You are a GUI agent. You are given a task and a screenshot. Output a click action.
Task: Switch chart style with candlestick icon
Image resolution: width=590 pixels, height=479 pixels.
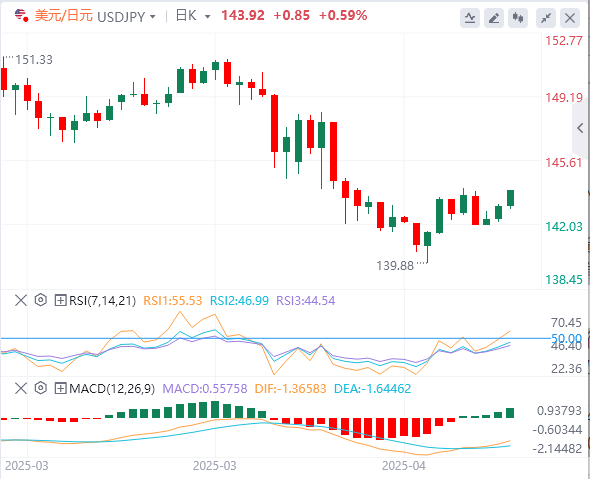(x=518, y=18)
